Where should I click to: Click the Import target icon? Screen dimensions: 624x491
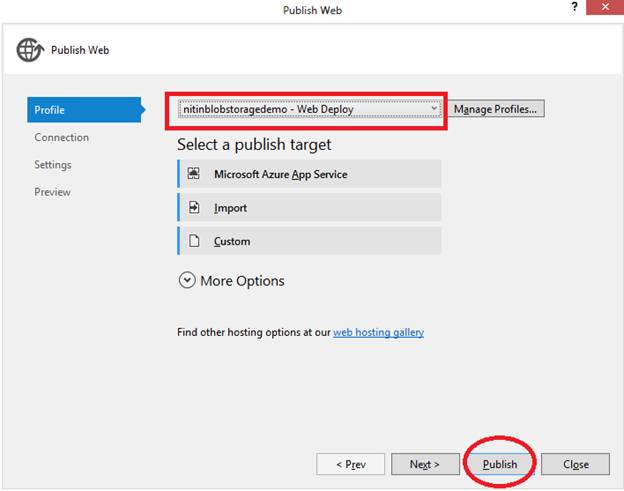194,208
